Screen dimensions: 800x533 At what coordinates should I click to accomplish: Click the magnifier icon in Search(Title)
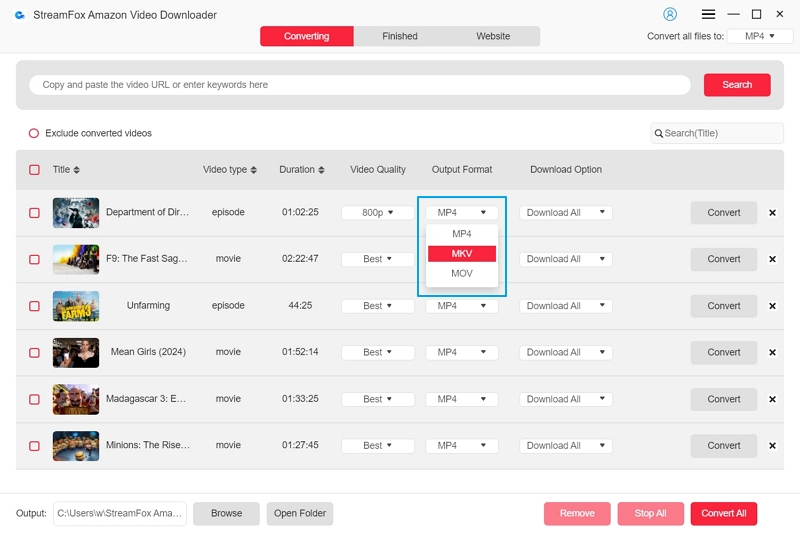tap(659, 134)
